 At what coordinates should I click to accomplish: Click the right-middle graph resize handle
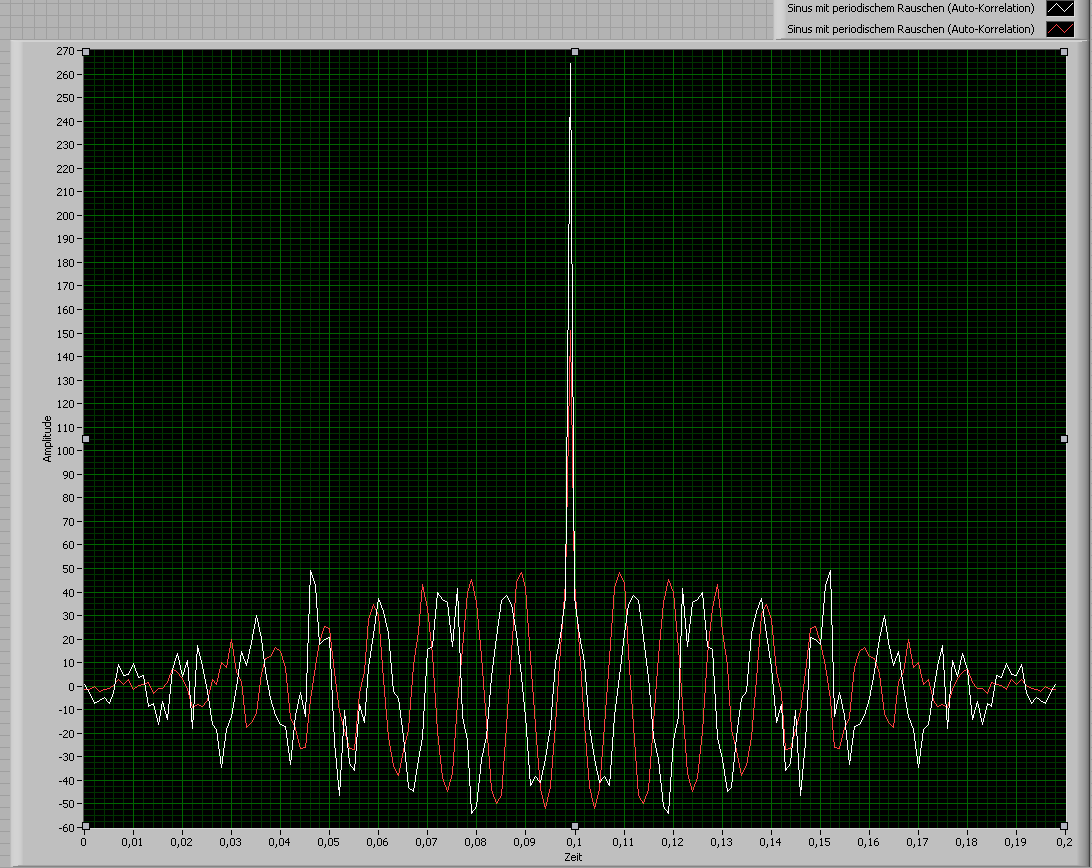coord(1064,438)
